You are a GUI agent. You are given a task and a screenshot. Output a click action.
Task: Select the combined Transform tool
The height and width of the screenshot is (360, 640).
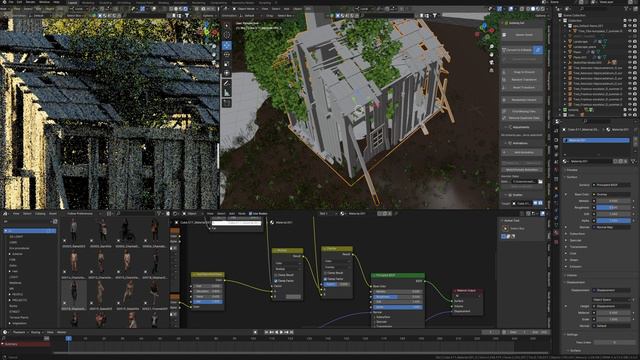click(227, 73)
